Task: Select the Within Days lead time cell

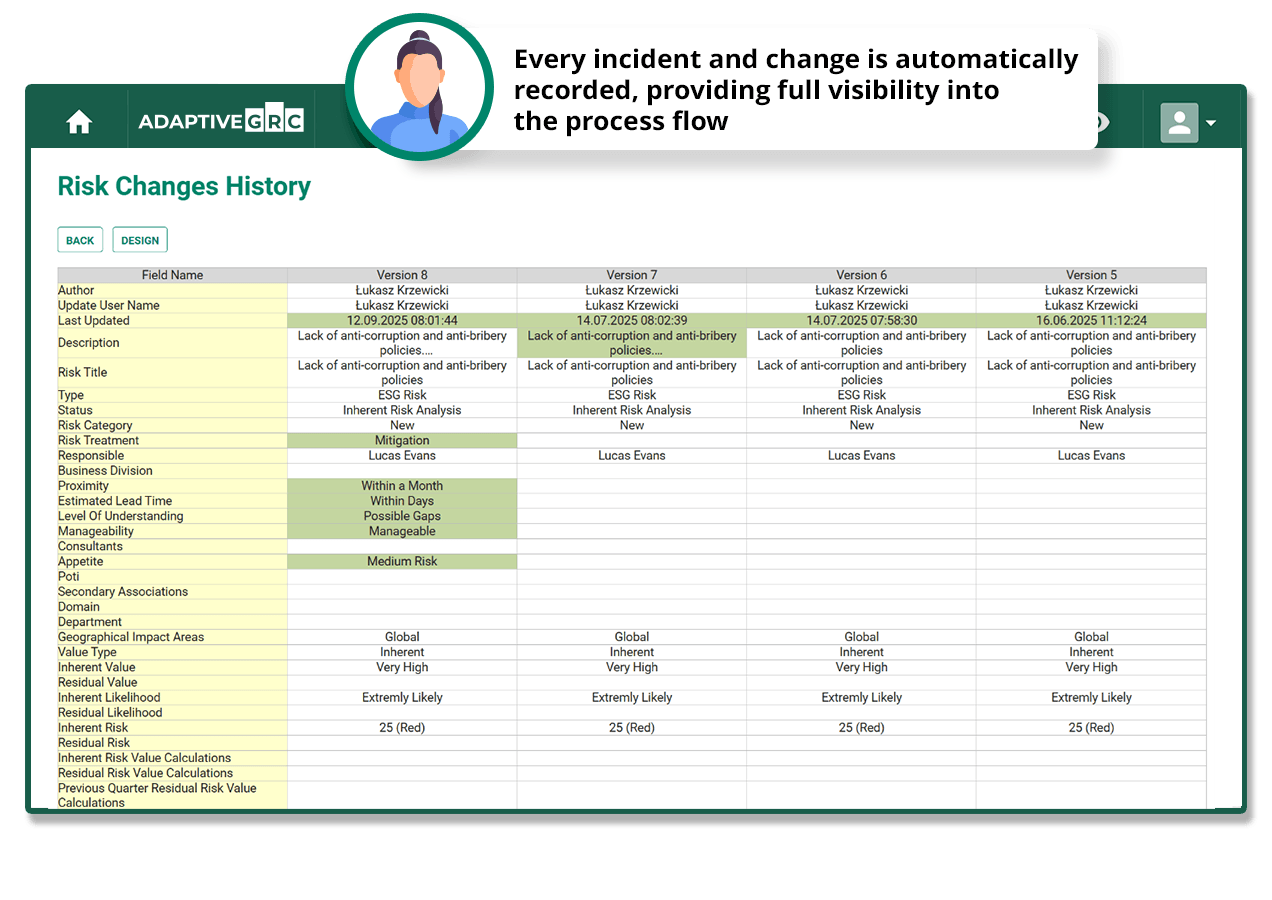Action: [402, 501]
